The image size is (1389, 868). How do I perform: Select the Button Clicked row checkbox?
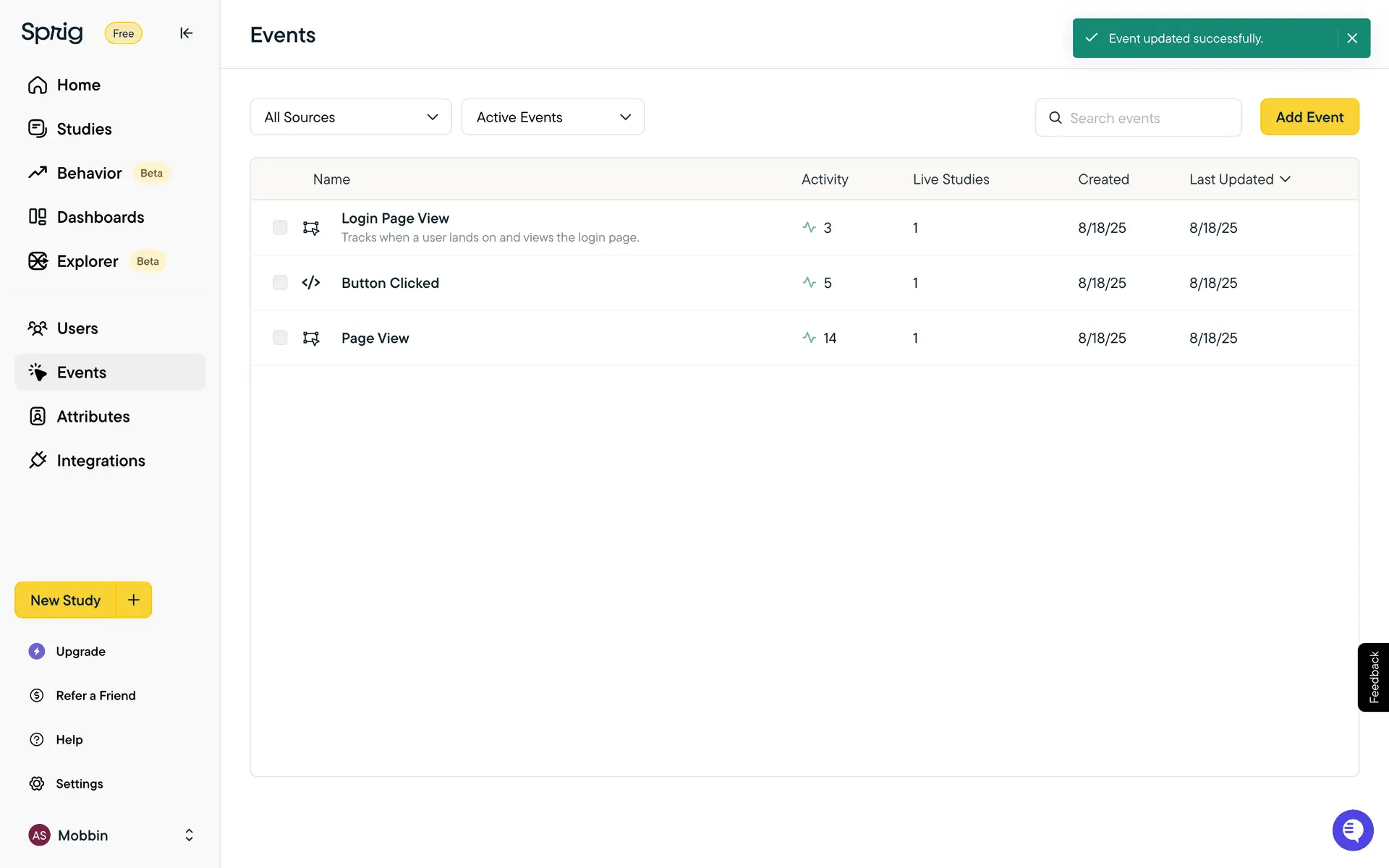tap(280, 283)
